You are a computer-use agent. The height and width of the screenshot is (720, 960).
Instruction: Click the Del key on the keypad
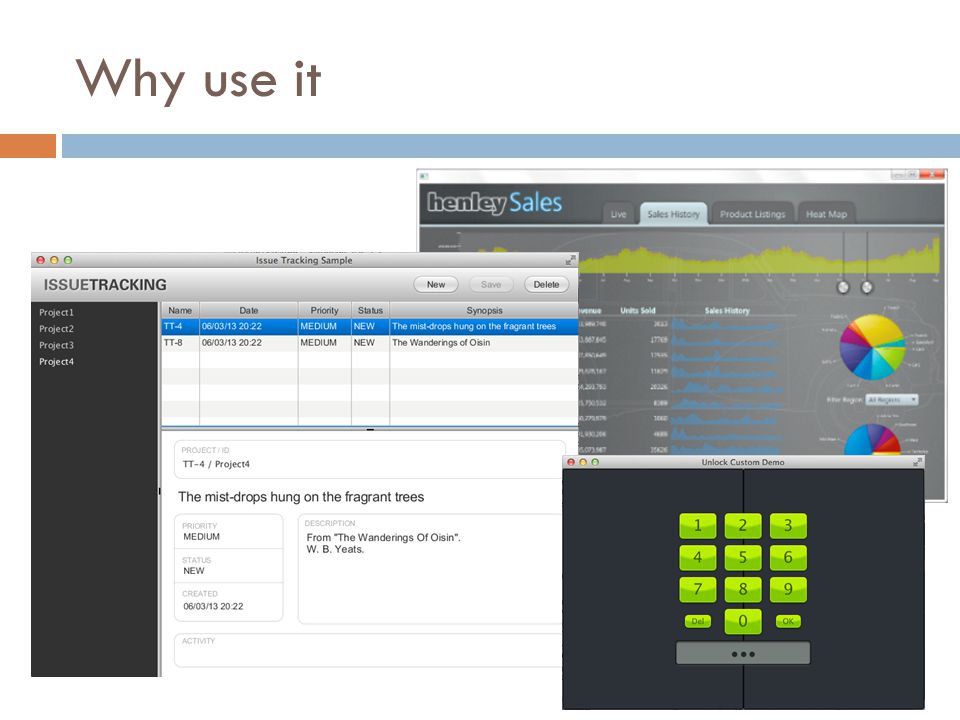point(697,621)
